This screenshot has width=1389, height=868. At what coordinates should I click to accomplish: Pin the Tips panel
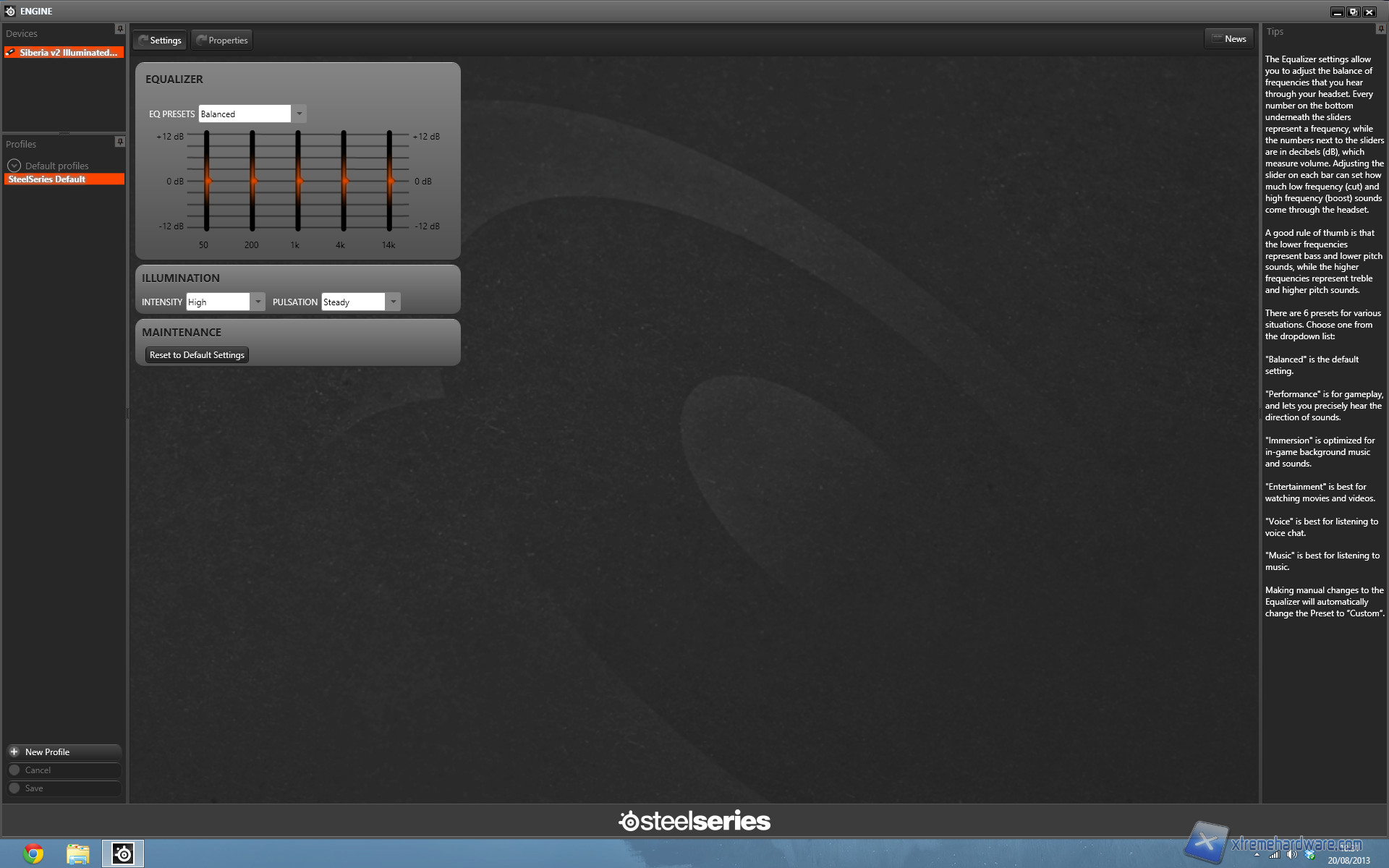click(x=1380, y=29)
